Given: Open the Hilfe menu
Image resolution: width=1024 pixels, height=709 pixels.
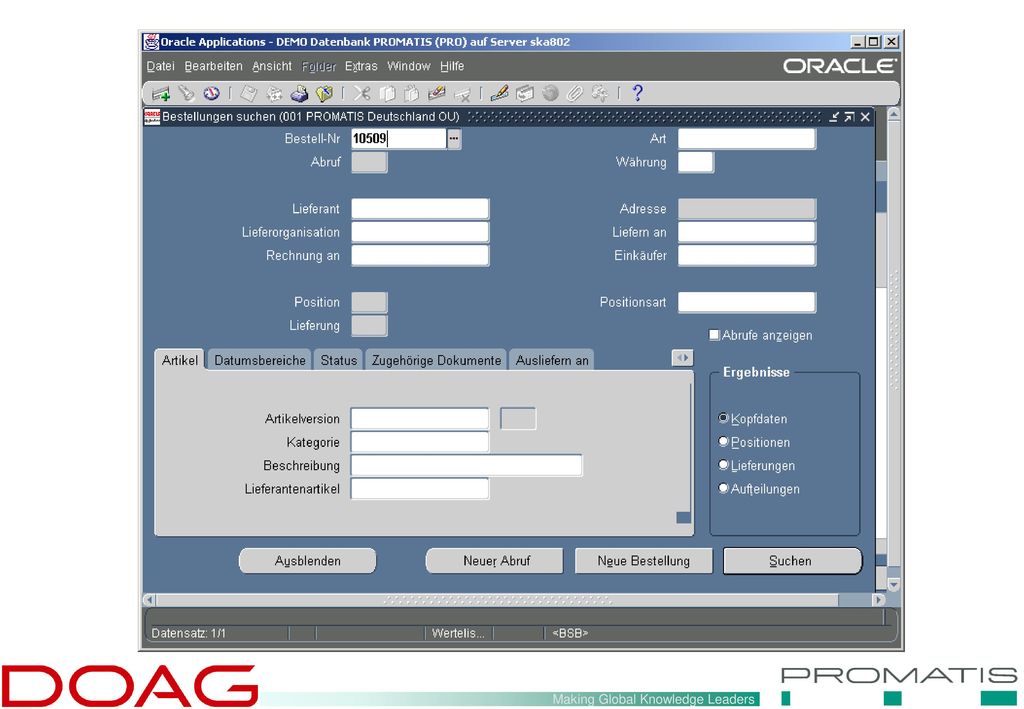Looking at the screenshot, I should pos(452,66).
